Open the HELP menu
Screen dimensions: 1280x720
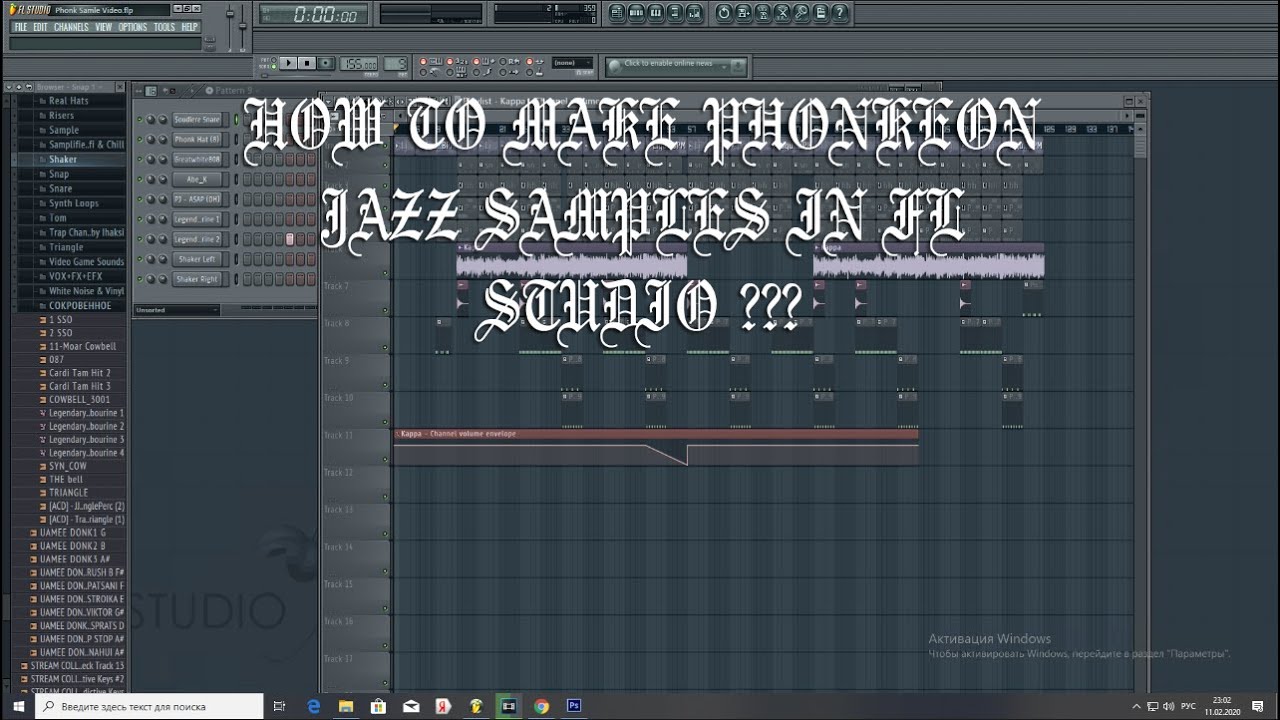click(189, 27)
